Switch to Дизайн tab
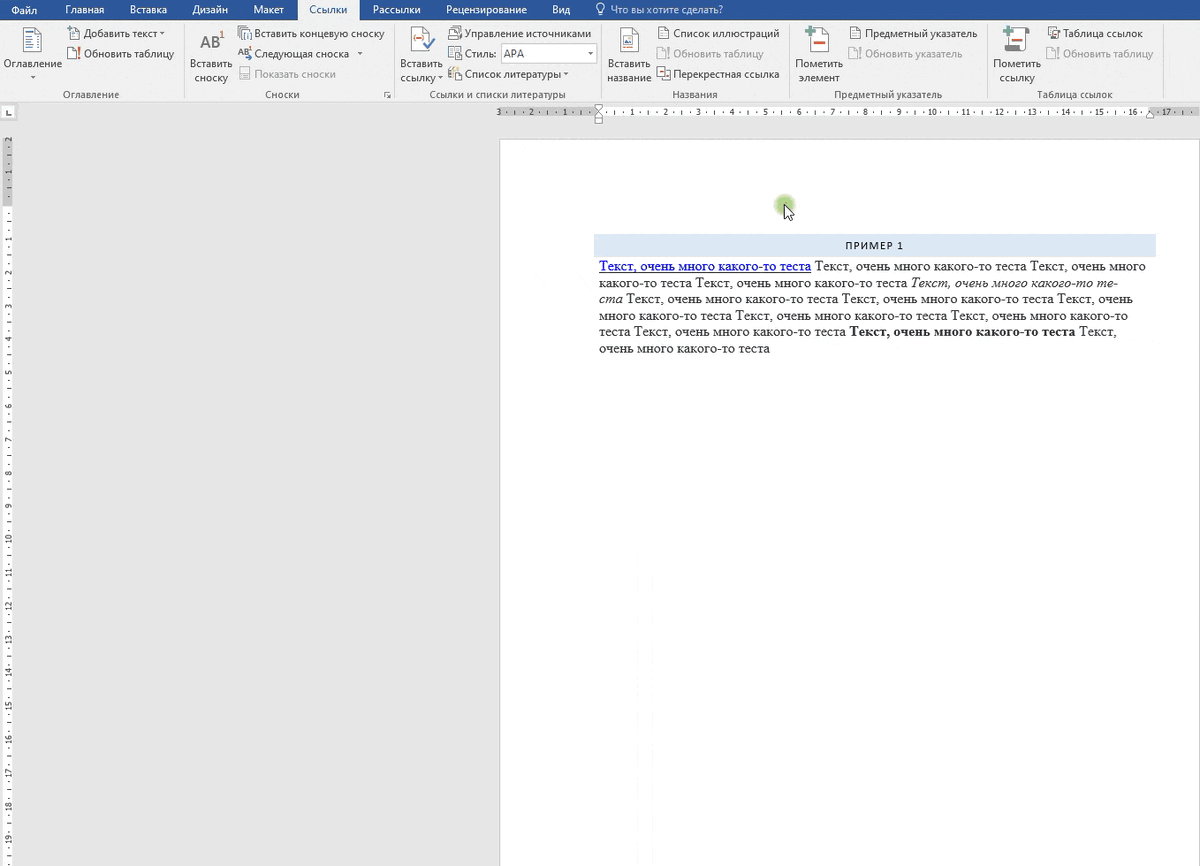This screenshot has width=1200, height=866. click(x=210, y=10)
